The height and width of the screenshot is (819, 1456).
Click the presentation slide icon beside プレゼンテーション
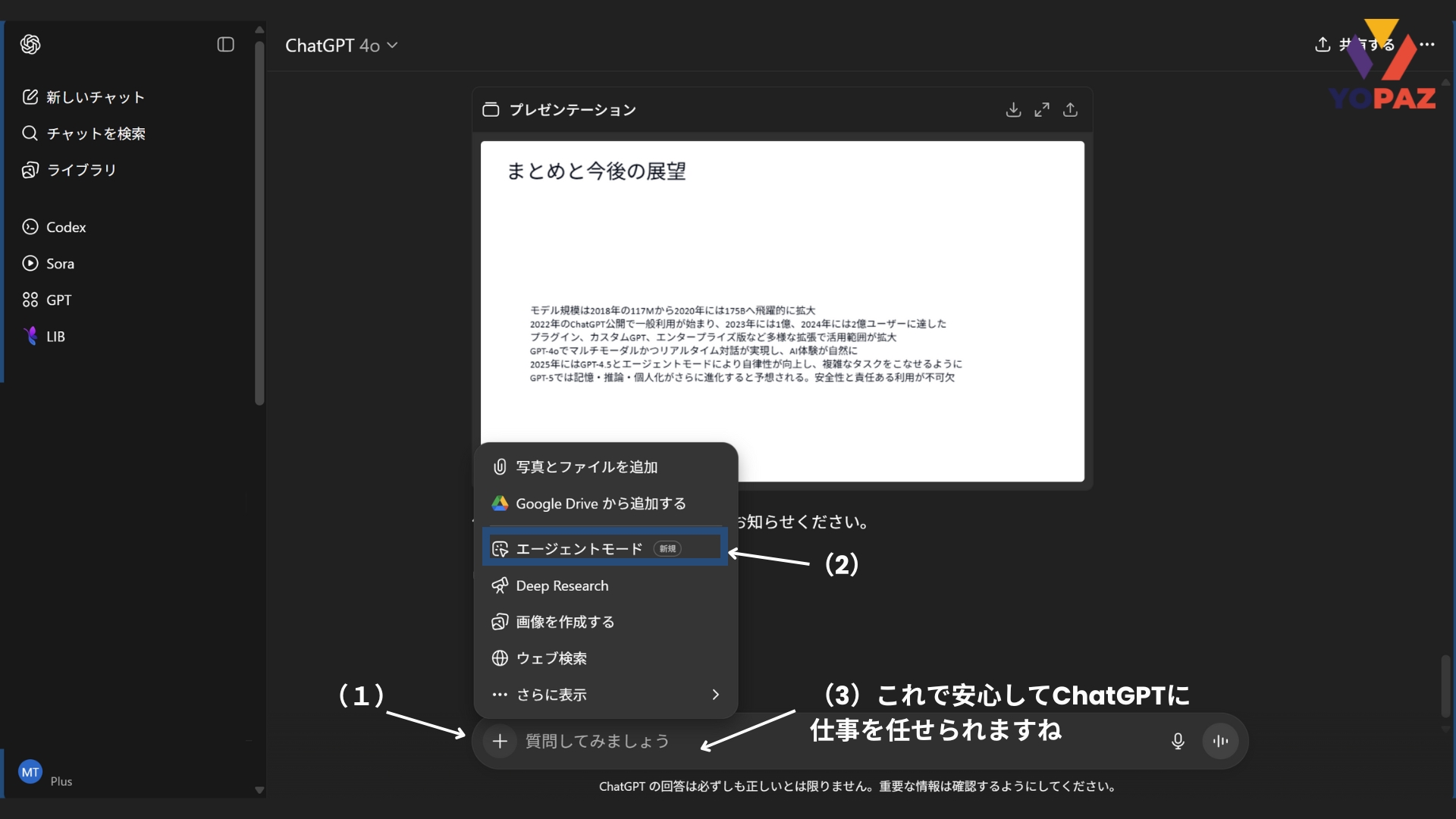pos(491,110)
